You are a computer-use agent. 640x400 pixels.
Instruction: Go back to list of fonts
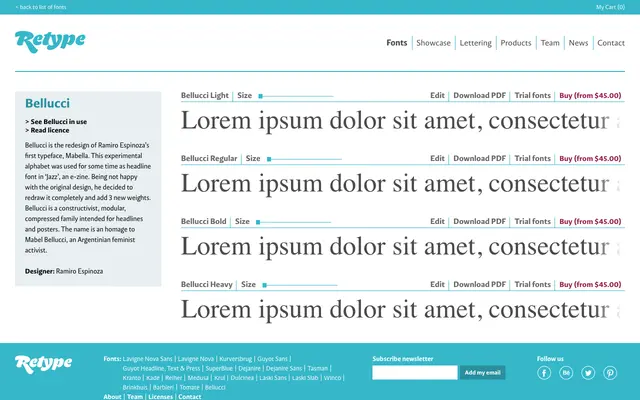[x=41, y=7]
